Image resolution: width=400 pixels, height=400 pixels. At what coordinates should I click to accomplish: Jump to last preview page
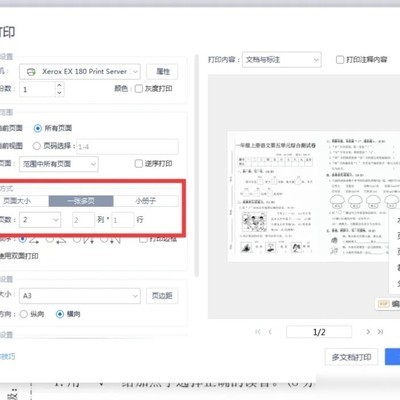coord(380,332)
